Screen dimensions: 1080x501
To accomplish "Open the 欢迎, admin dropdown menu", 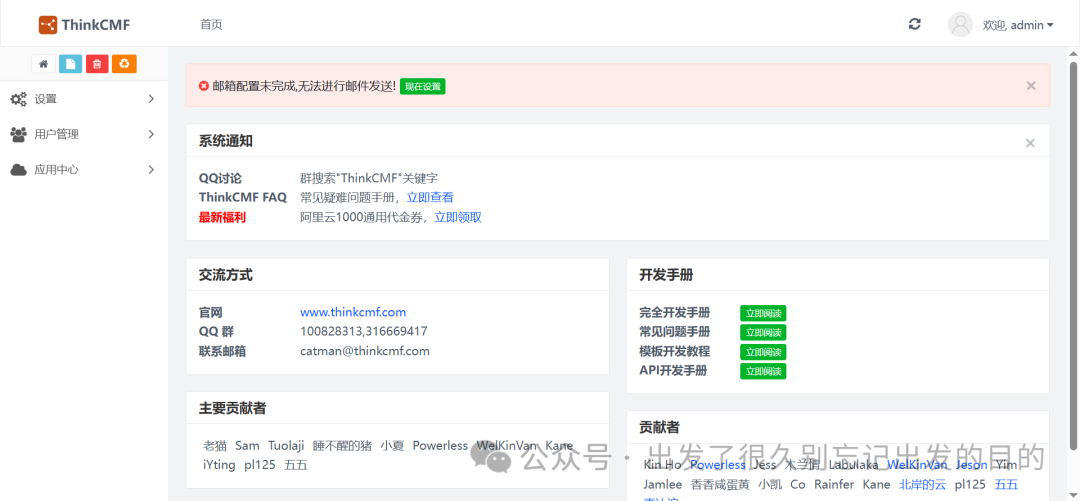I will [x=1018, y=25].
